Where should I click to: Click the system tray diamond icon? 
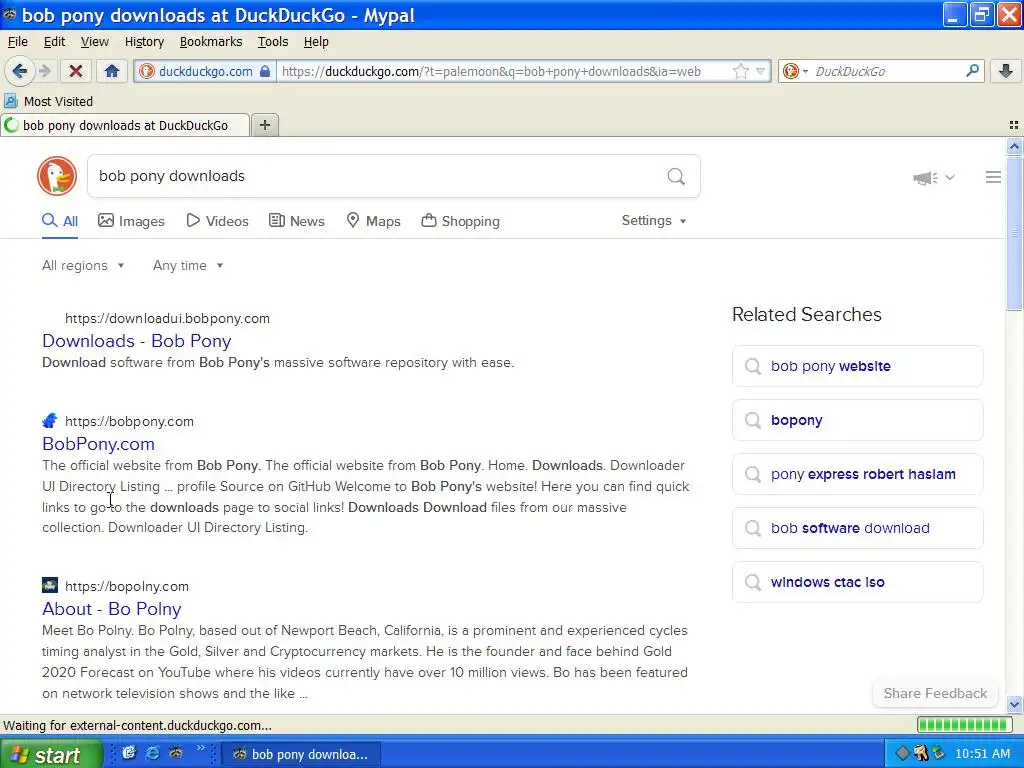pyautogui.click(x=902, y=754)
